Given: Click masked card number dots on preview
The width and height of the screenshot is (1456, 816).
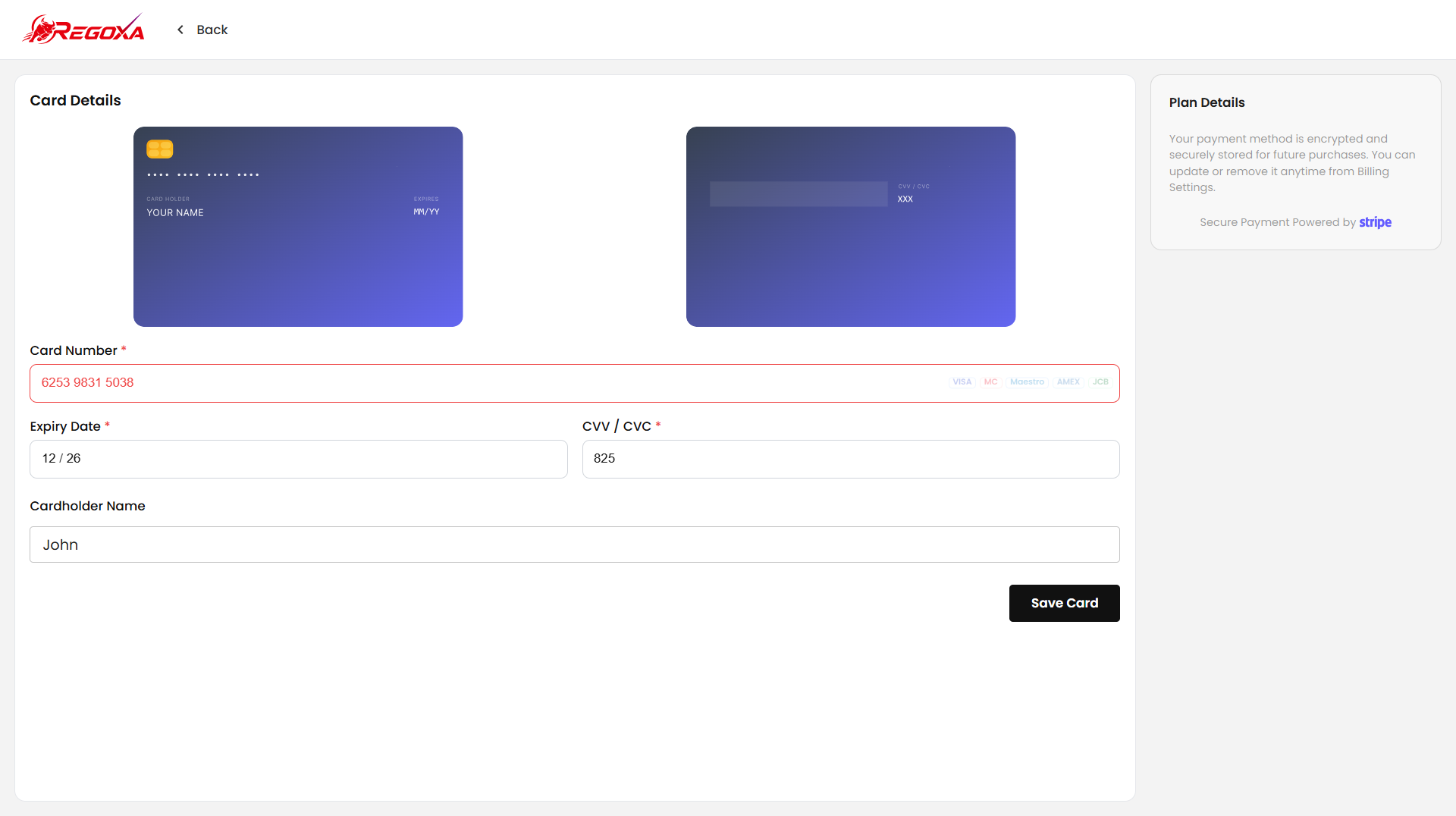Looking at the screenshot, I should click(203, 175).
